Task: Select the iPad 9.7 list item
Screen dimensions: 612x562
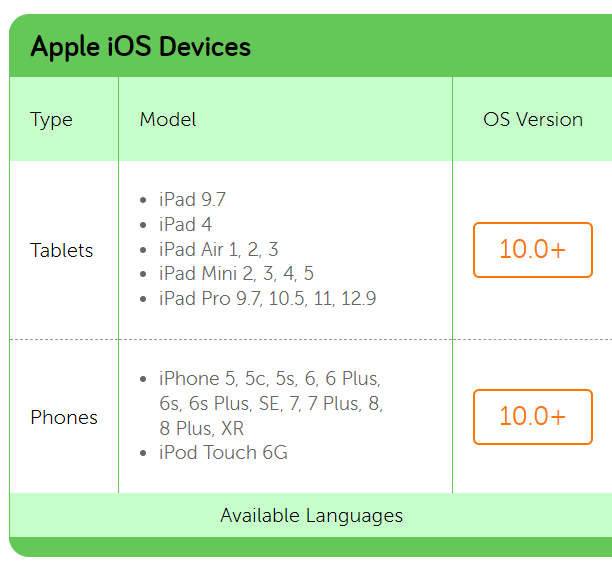Action: [x=192, y=199]
